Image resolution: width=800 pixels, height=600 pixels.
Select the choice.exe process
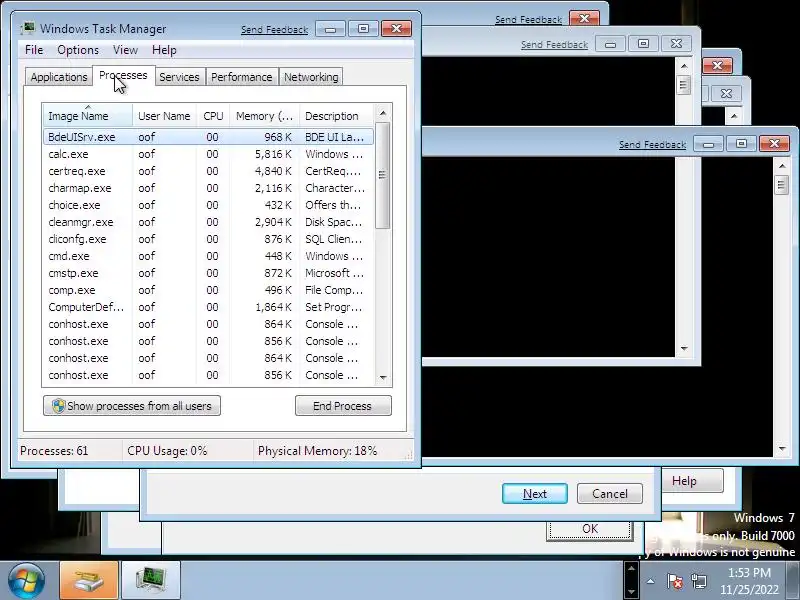coord(208,205)
